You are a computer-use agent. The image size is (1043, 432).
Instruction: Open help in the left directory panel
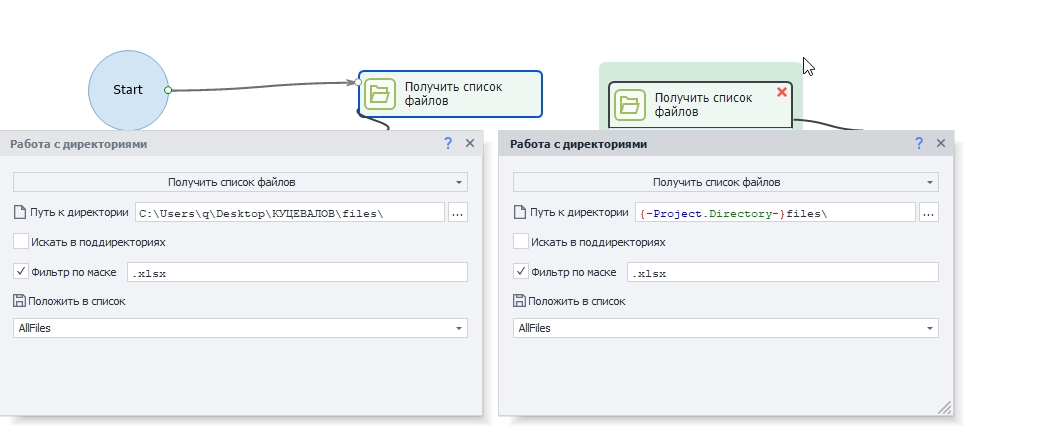click(448, 144)
